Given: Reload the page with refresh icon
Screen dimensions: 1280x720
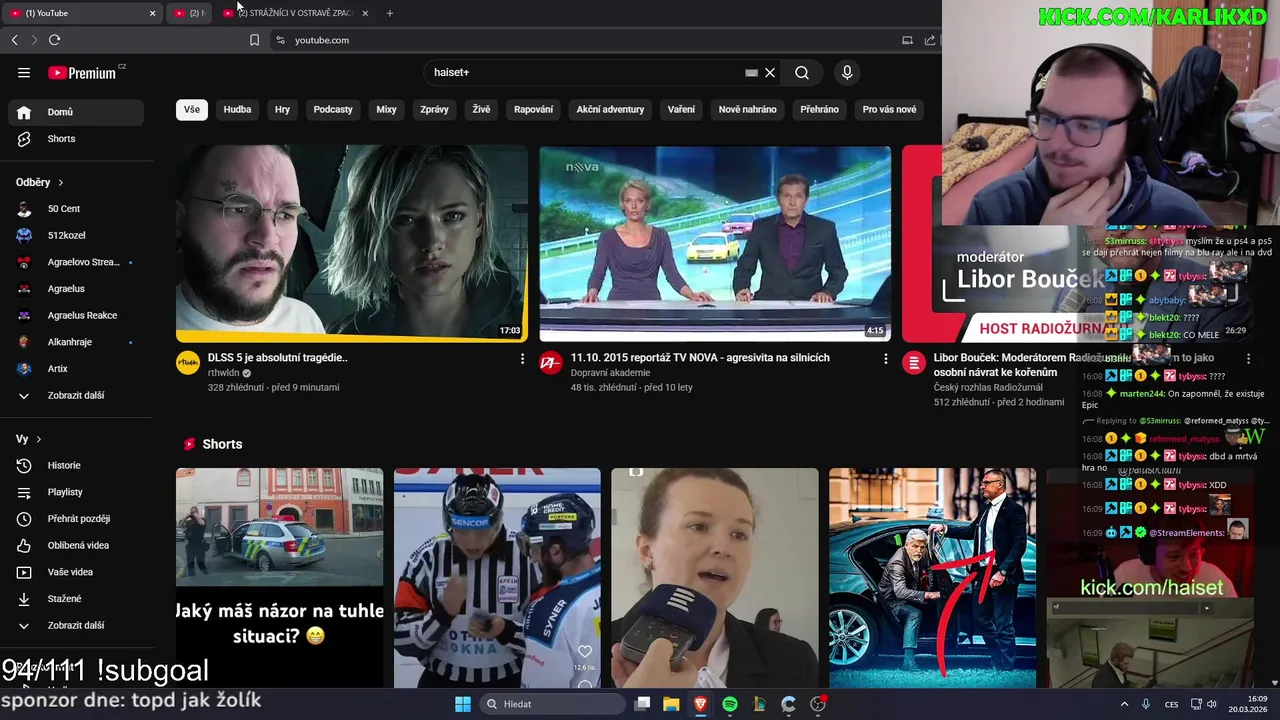Looking at the screenshot, I should click(54, 40).
